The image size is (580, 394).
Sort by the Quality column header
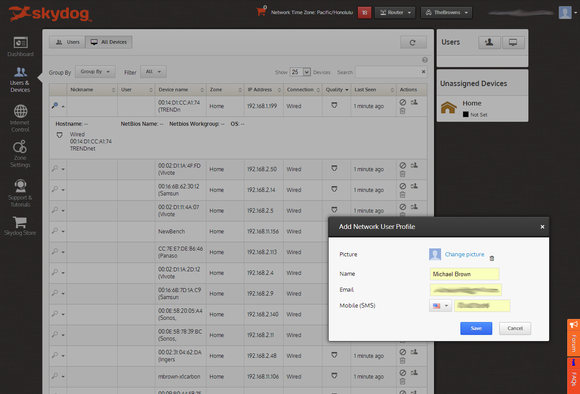336,90
